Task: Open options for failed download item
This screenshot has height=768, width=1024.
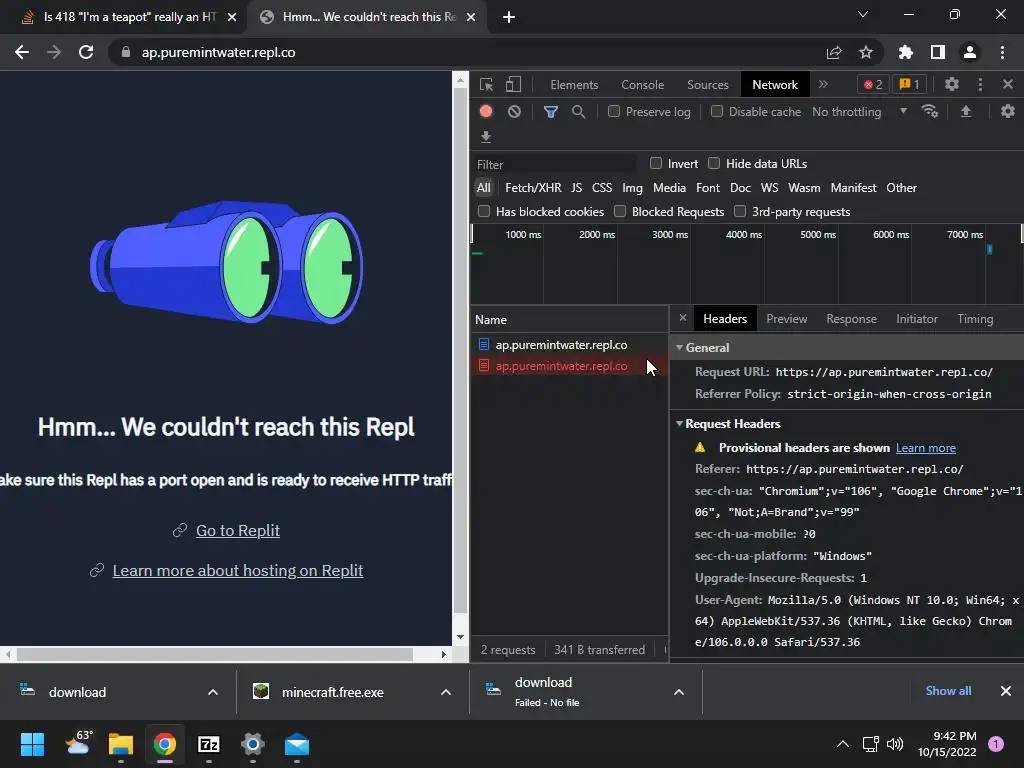Action: click(x=679, y=692)
